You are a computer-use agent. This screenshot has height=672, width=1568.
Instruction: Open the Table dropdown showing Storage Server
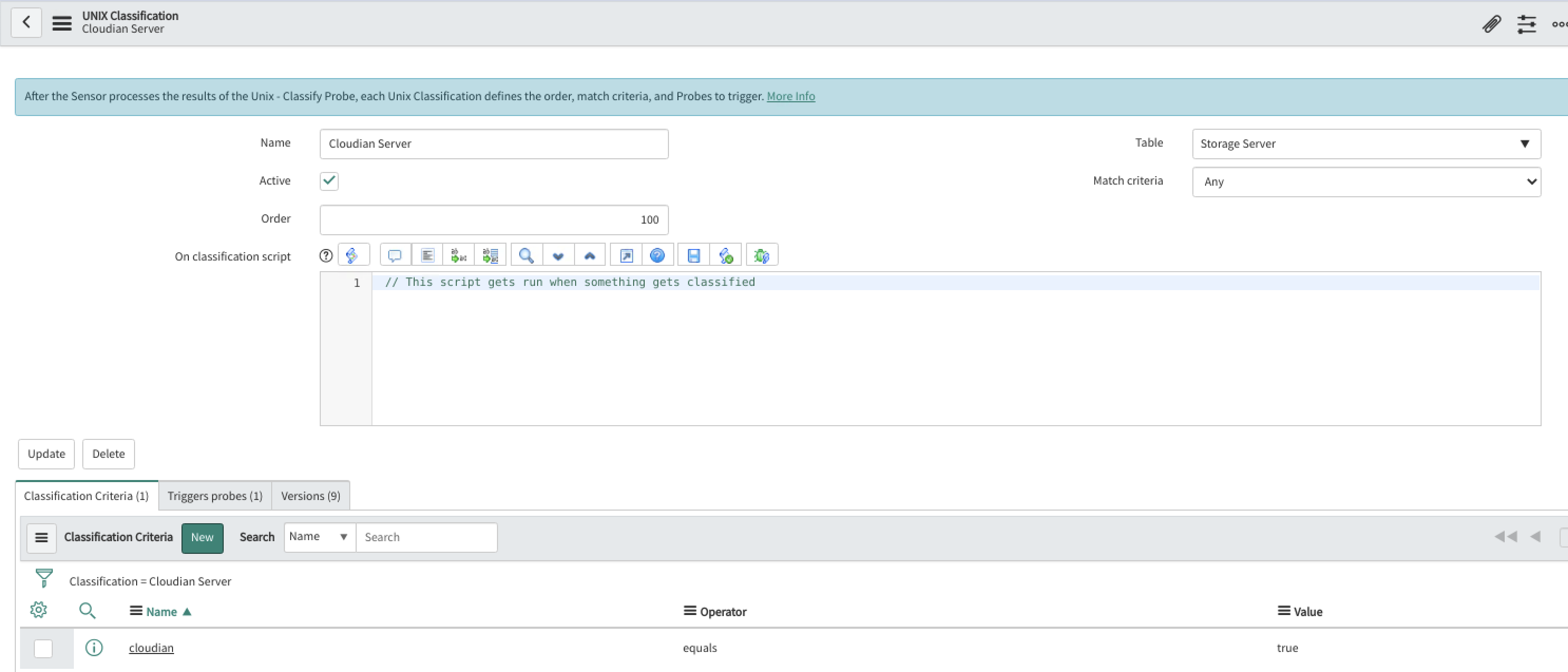(1366, 144)
